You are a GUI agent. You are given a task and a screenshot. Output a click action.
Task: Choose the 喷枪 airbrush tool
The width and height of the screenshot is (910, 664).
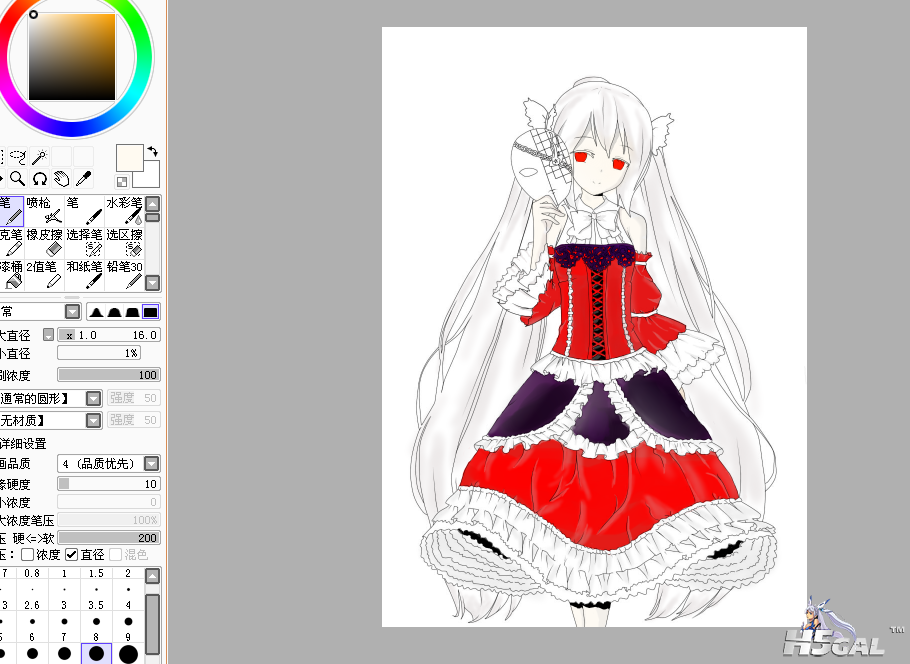(45, 209)
